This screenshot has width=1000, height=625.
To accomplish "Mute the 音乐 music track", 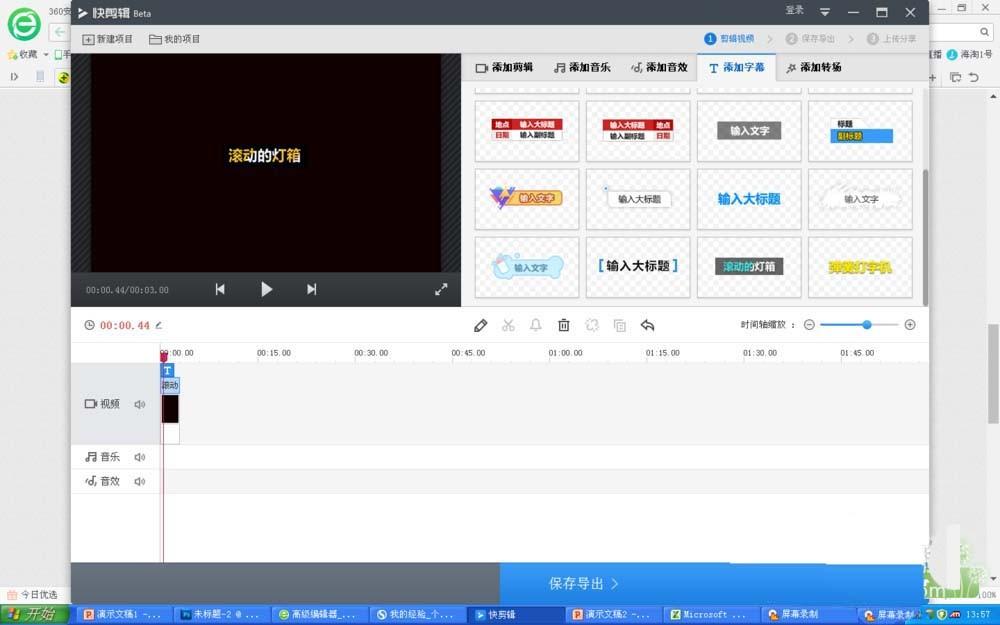I will coord(140,456).
